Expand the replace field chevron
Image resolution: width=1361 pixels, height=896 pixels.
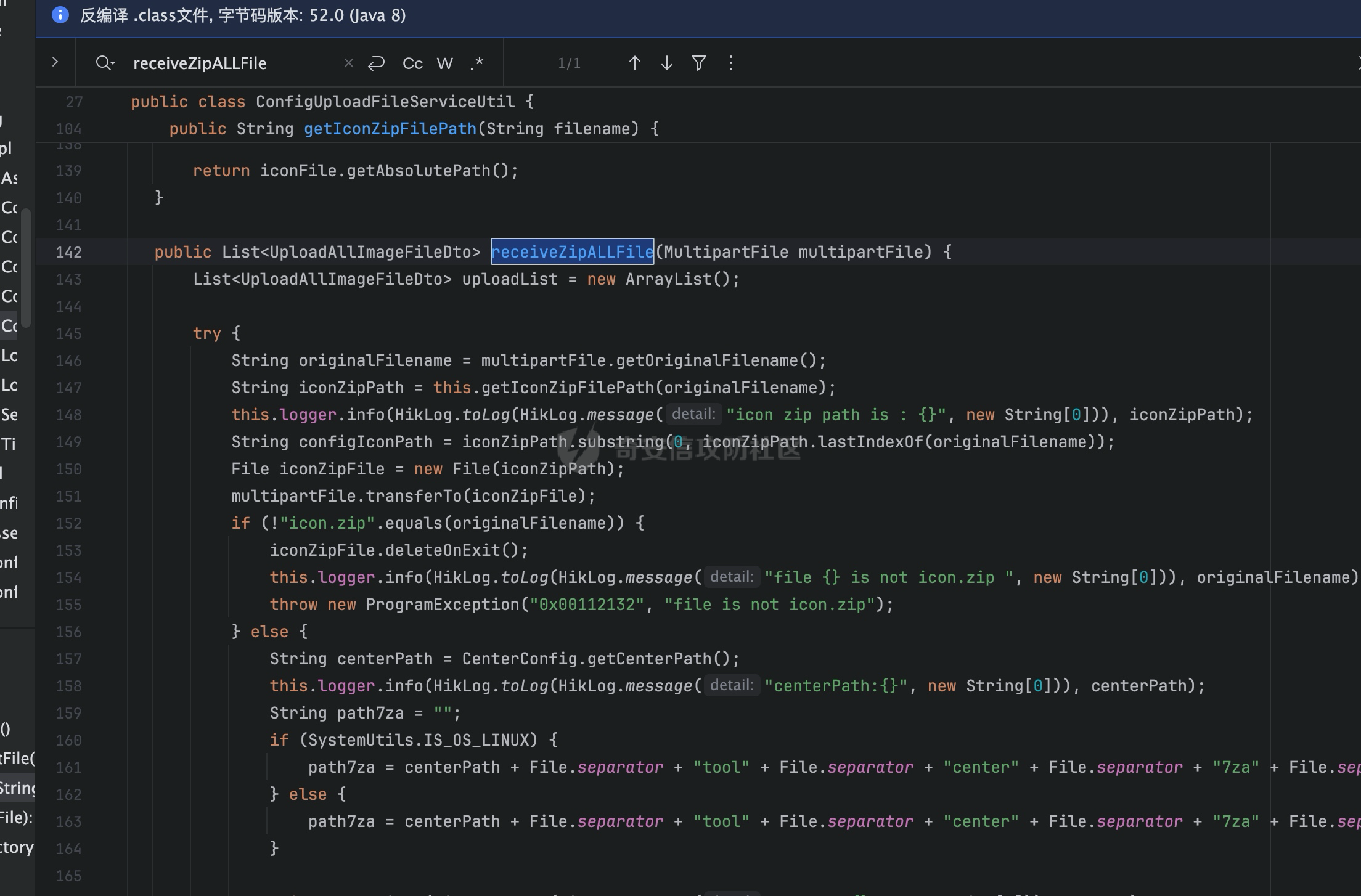pos(55,62)
